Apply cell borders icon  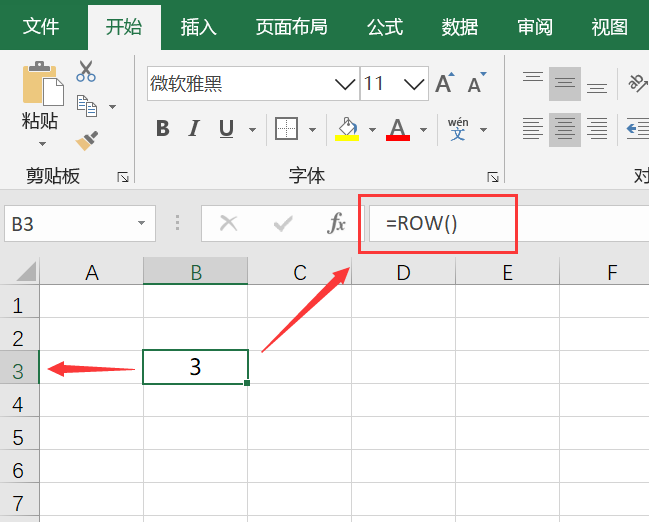coord(286,129)
